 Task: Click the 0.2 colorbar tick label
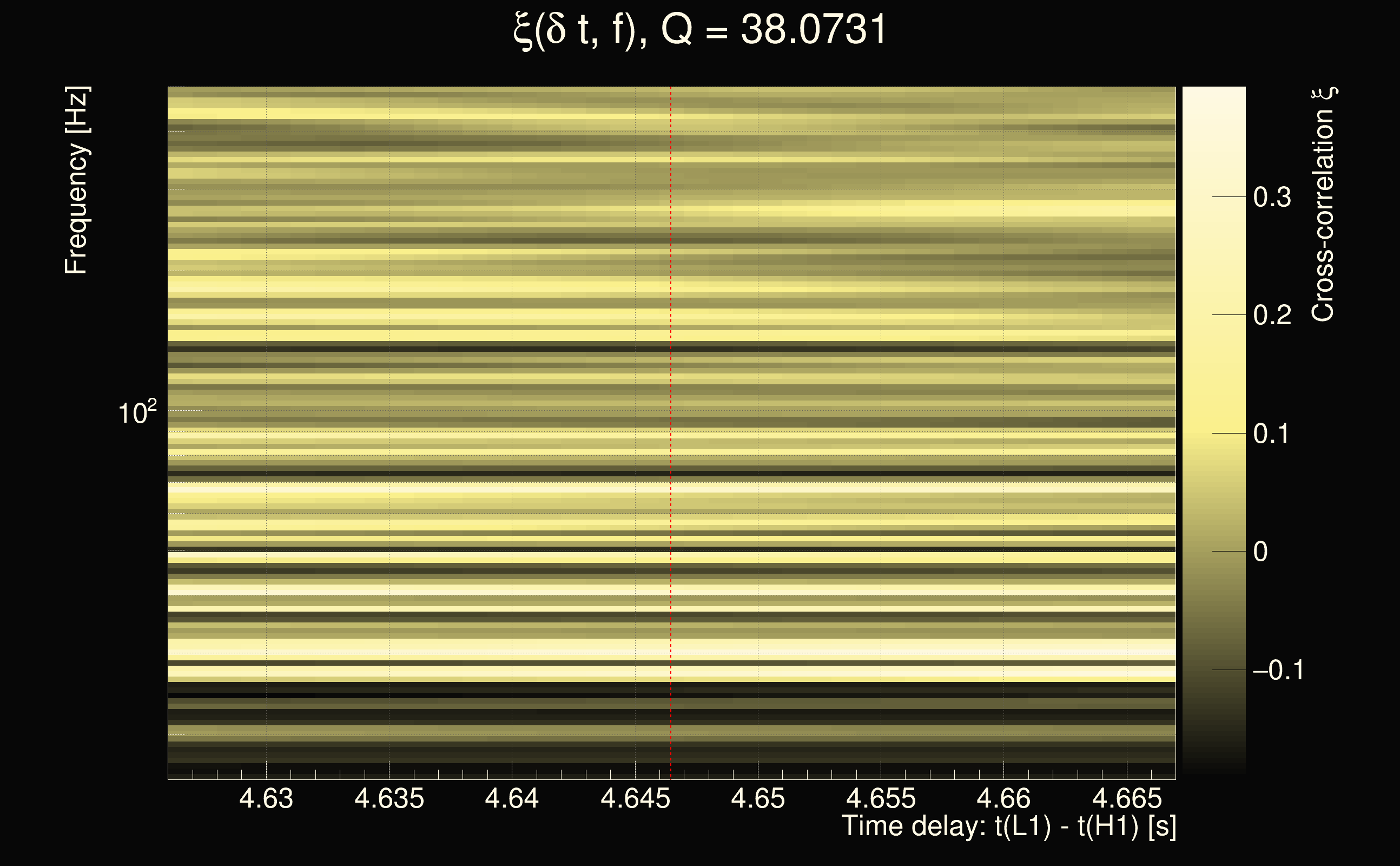[1272, 316]
